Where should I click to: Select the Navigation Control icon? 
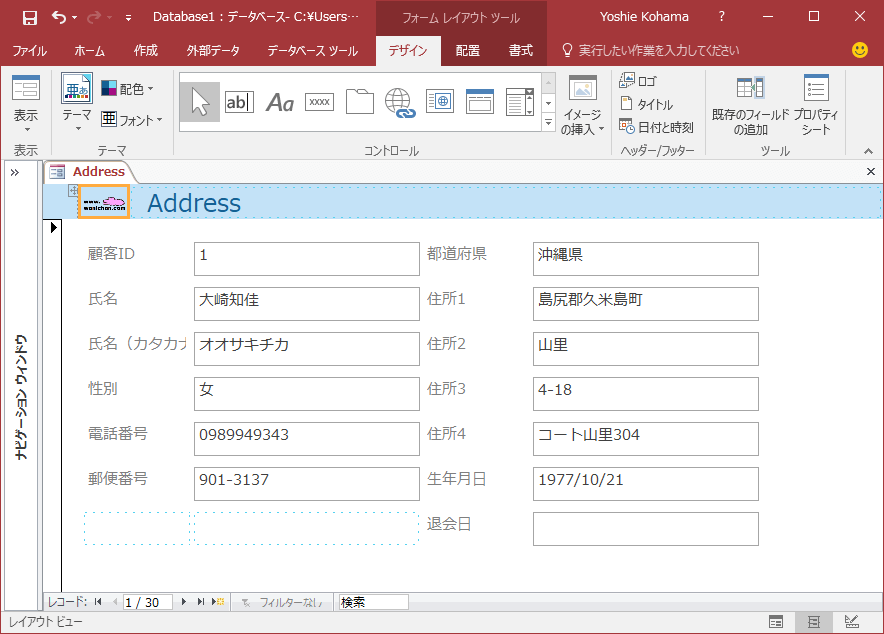[480, 102]
